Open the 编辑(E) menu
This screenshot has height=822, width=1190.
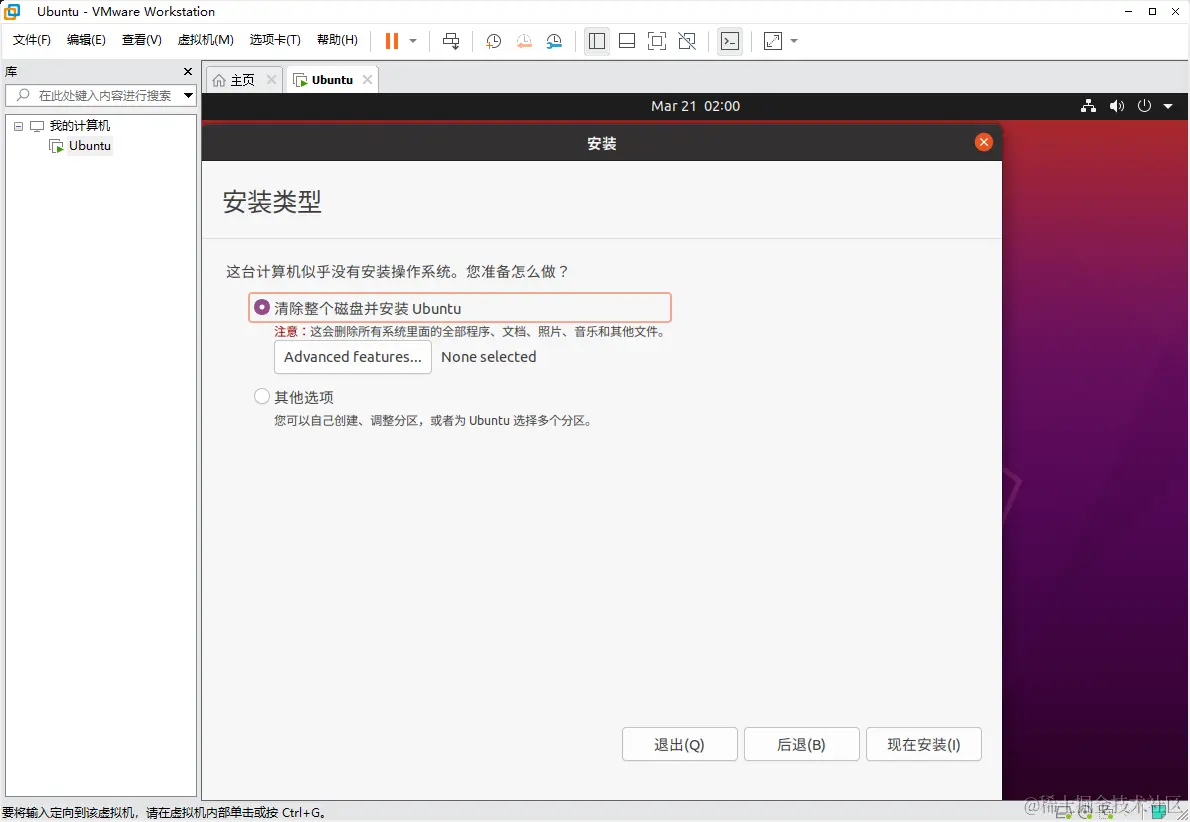pos(86,39)
